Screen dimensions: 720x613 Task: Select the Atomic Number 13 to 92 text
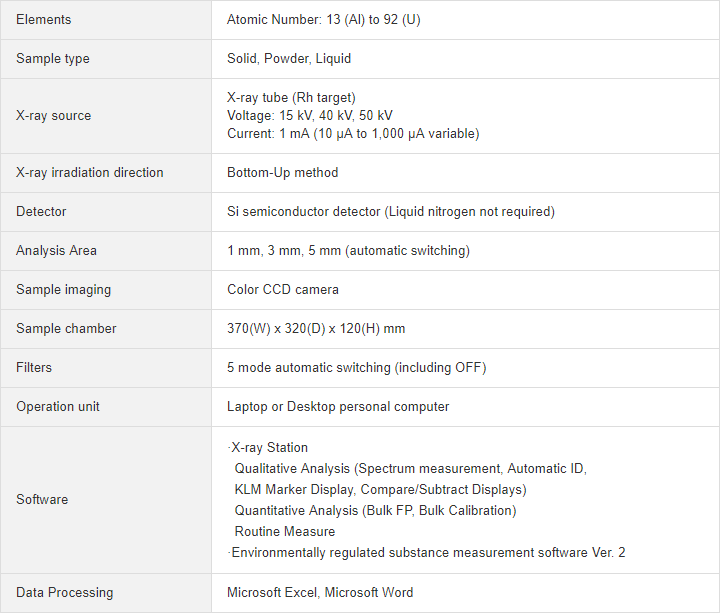324,20
